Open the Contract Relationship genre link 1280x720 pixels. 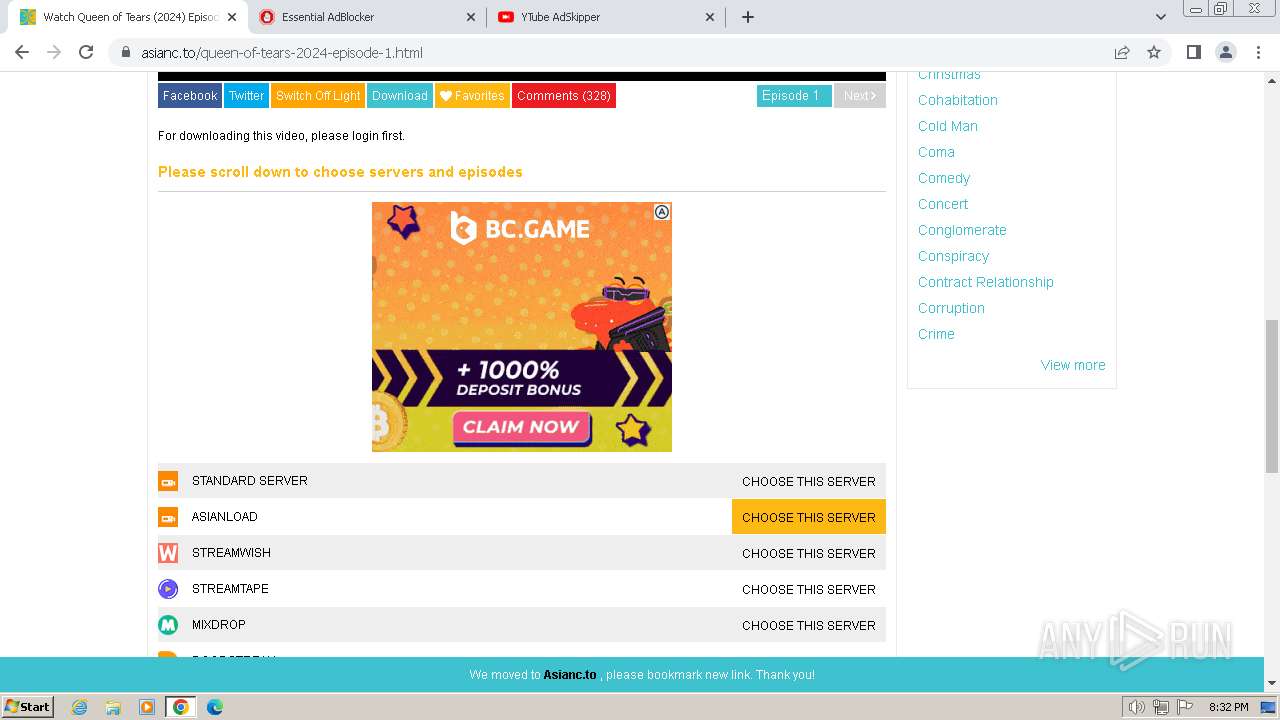click(986, 282)
